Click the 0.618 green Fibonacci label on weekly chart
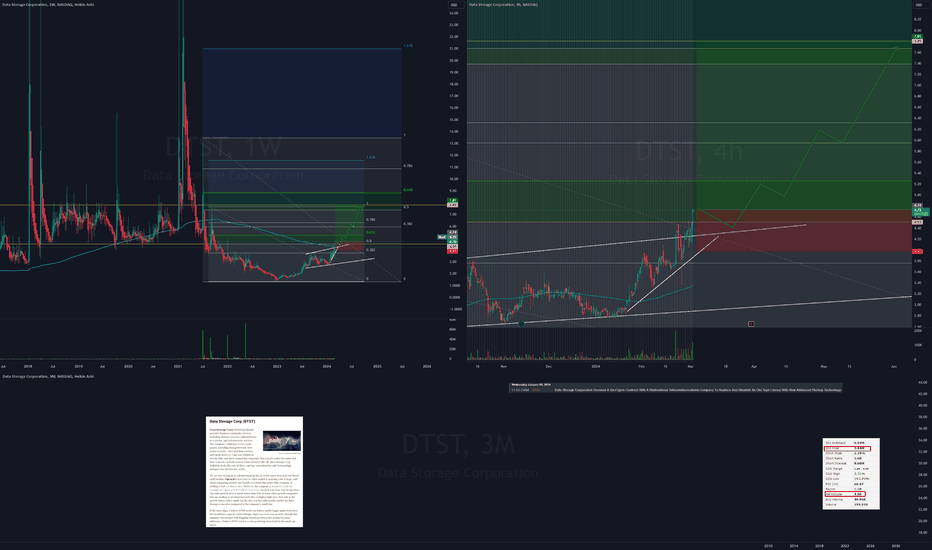The width and height of the screenshot is (932, 550). point(408,190)
